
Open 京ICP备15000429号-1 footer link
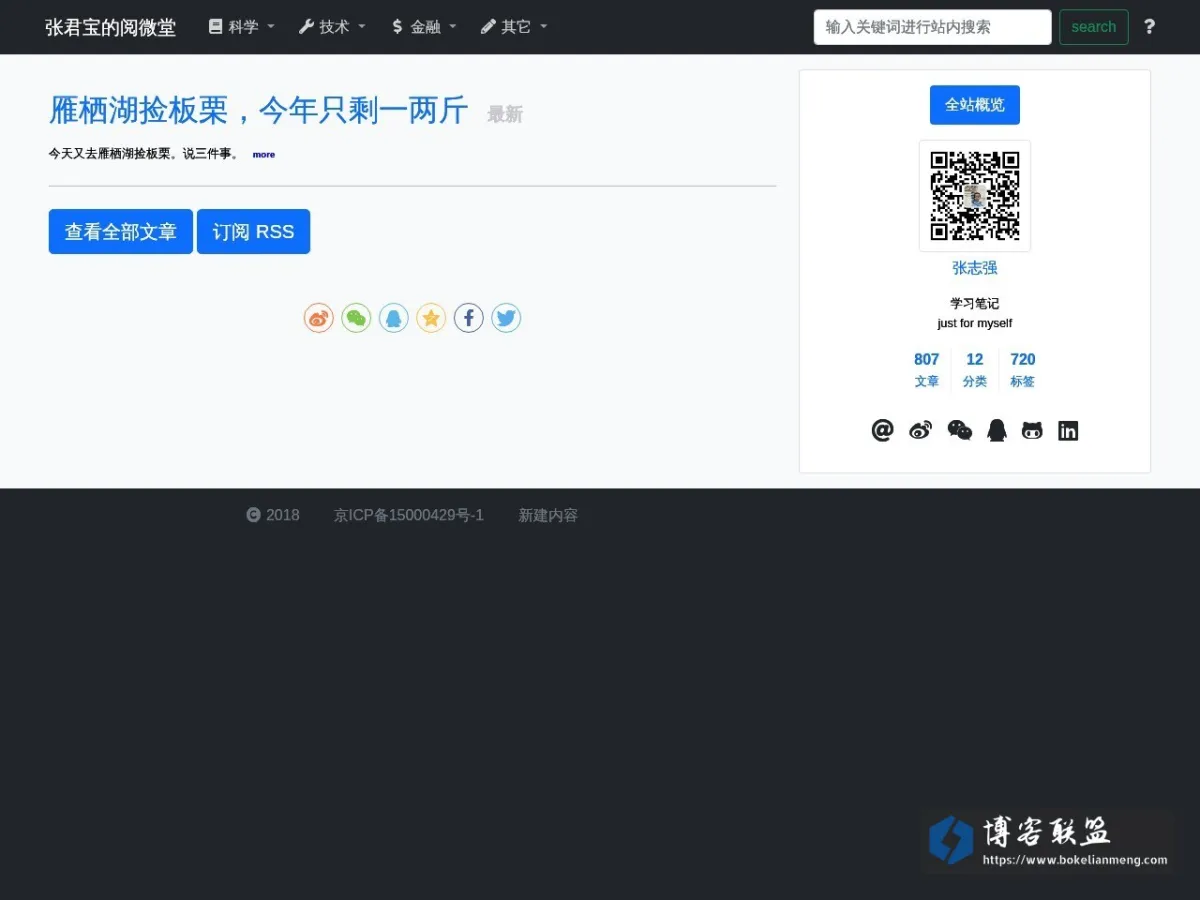pyautogui.click(x=409, y=515)
